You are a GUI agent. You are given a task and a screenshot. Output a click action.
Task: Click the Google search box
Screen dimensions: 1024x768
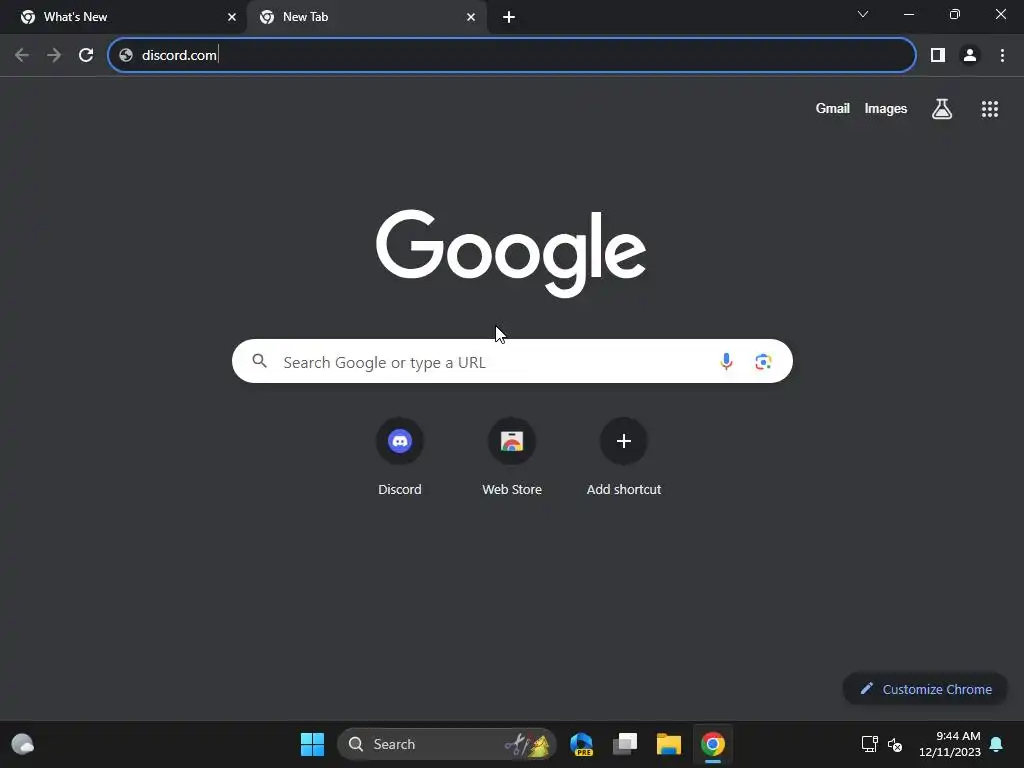[x=512, y=361]
